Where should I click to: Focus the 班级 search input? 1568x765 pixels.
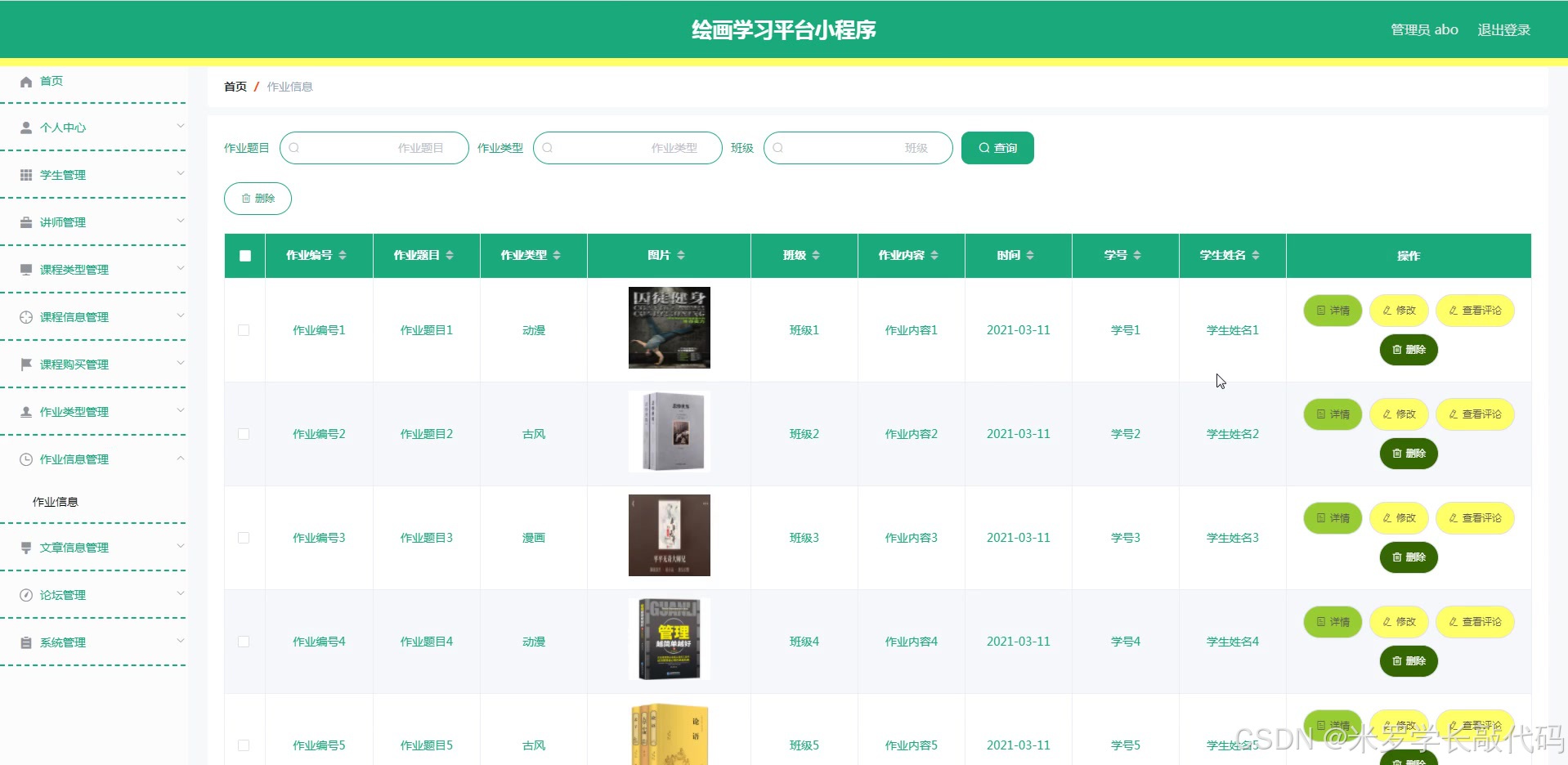(858, 148)
